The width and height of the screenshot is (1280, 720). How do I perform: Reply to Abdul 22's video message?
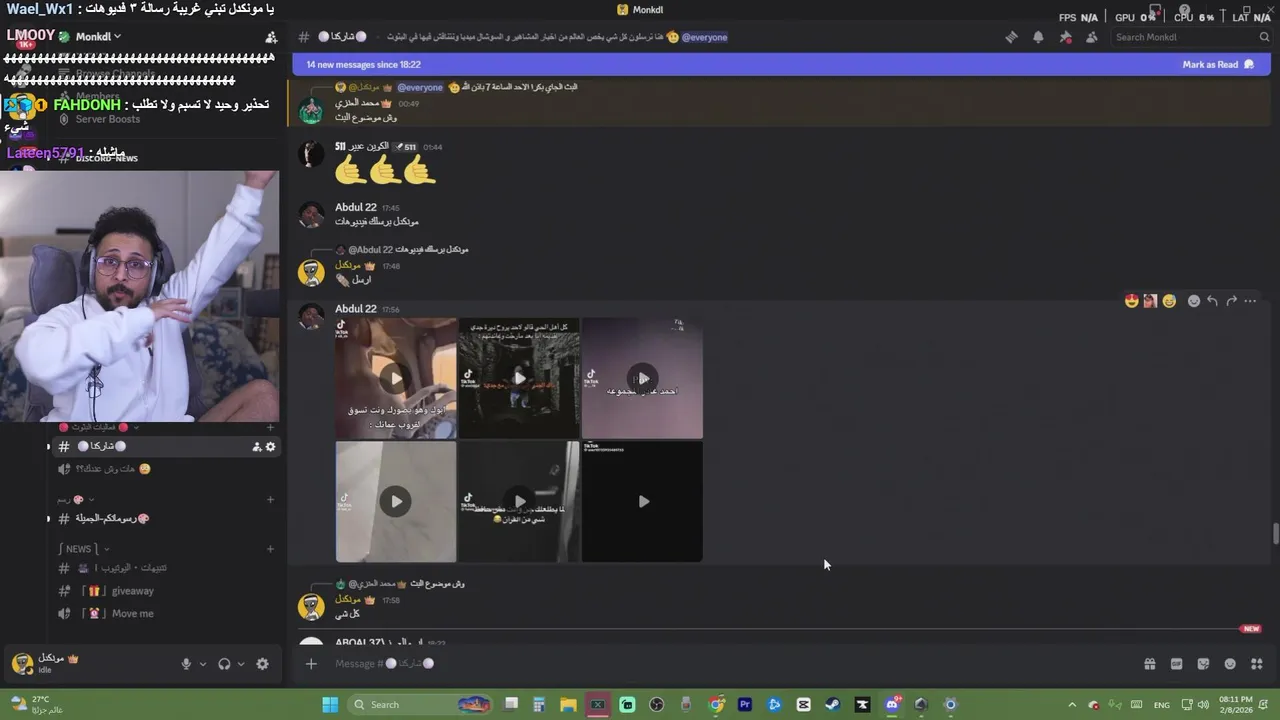point(1212,301)
